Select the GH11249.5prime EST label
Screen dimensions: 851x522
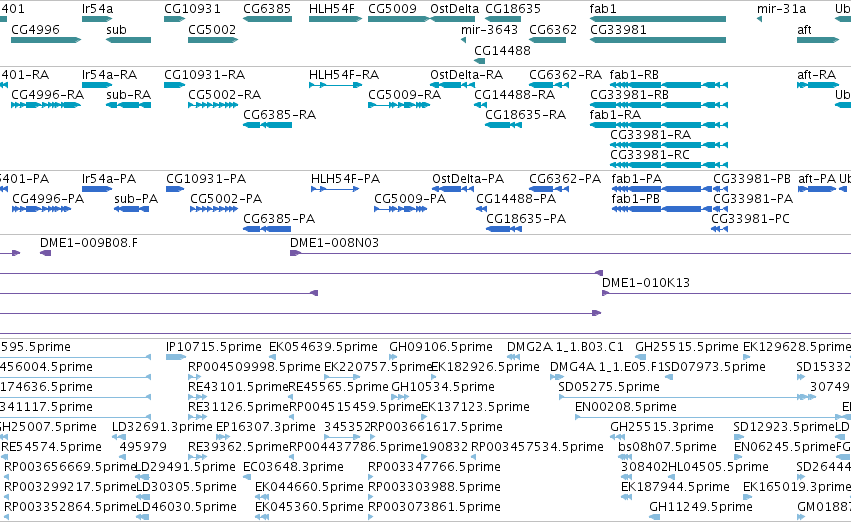click(x=701, y=507)
